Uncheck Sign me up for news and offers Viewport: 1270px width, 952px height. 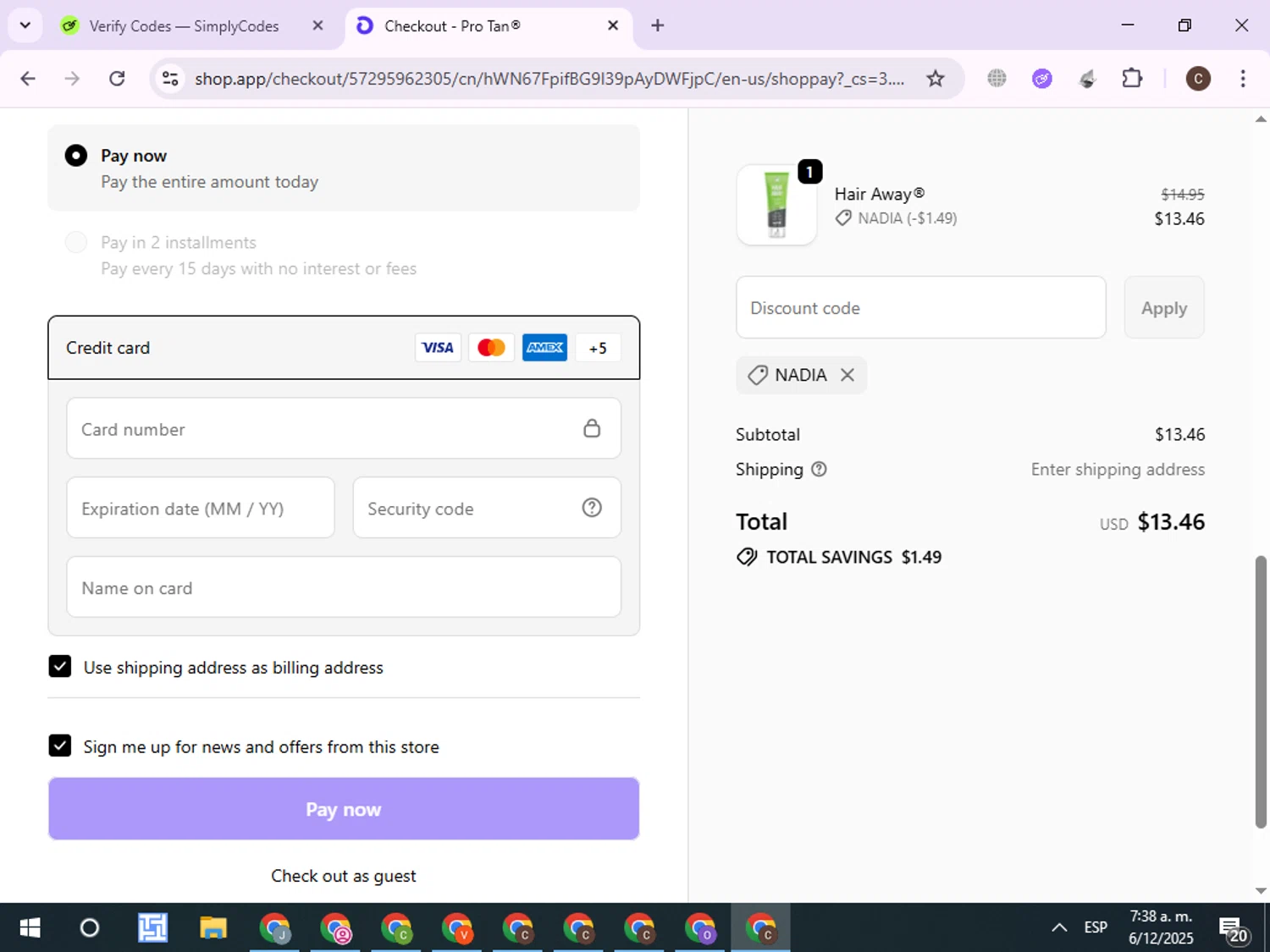(x=60, y=746)
